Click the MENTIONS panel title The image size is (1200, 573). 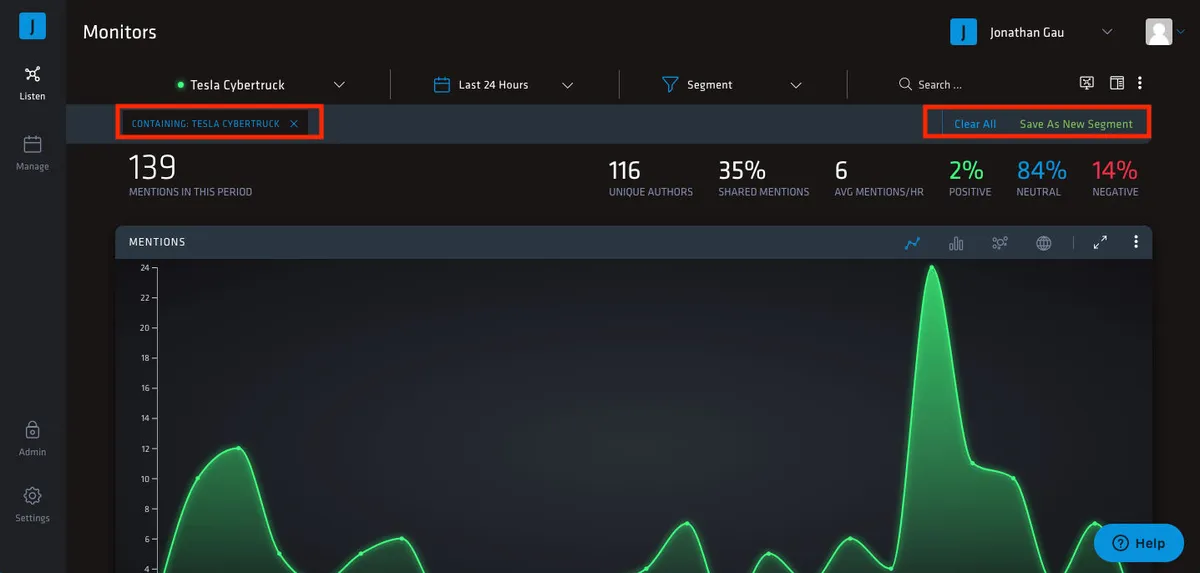pos(157,242)
